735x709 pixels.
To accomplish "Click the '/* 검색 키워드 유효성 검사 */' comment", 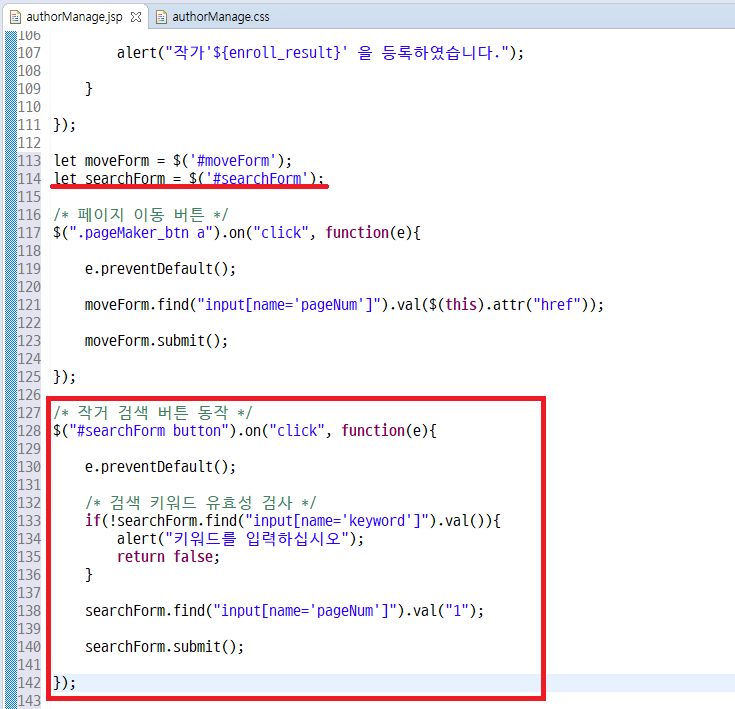I will (201, 503).
